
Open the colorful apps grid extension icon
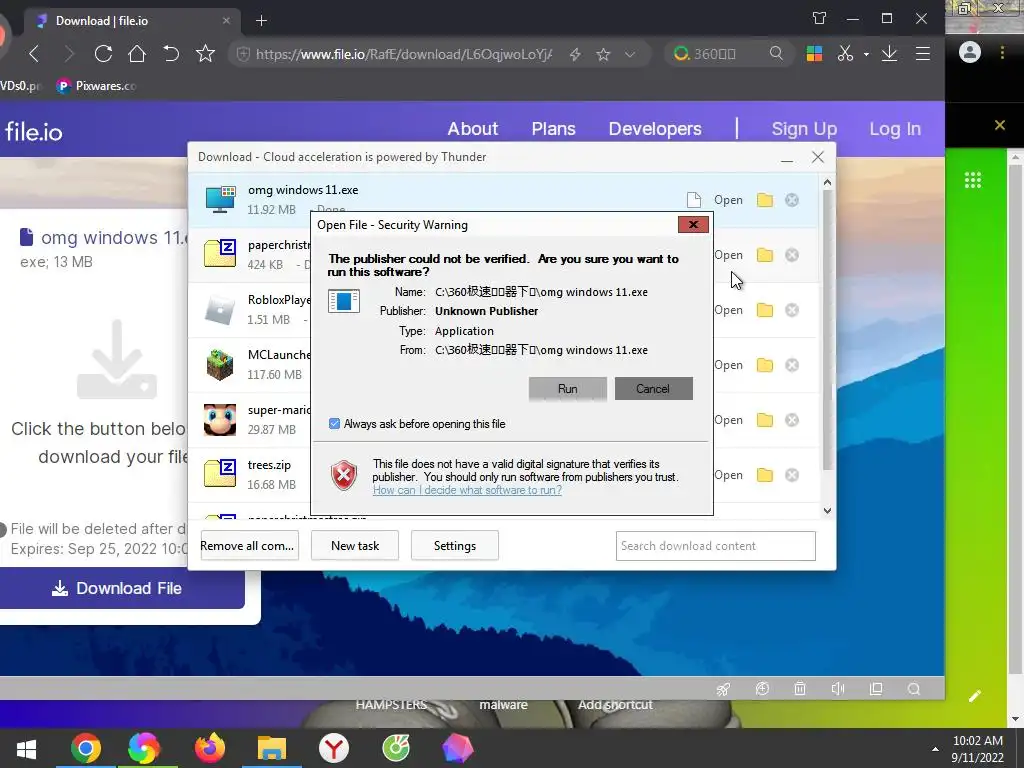point(814,54)
